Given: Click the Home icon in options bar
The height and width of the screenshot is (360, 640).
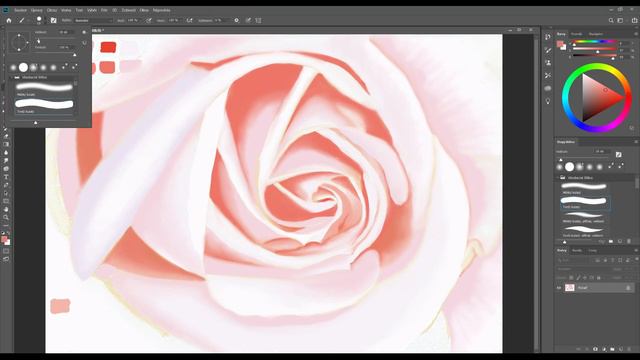Looking at the screenshot, I should (9, 20).
